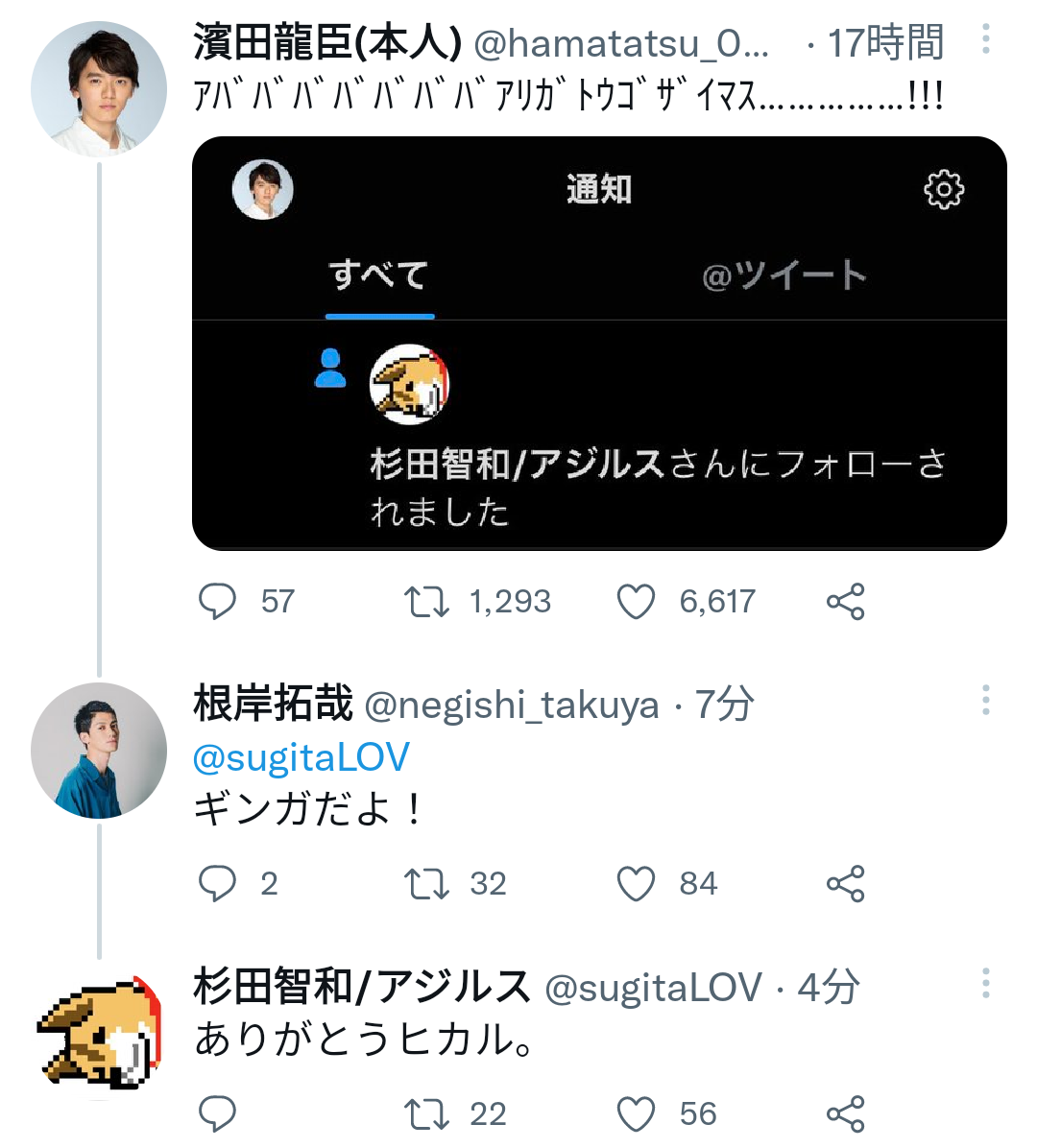Share 根岸拓哉's tweet
Image resolution: width=1037 pixels, height=1148 pixels.
click(845, 883)
